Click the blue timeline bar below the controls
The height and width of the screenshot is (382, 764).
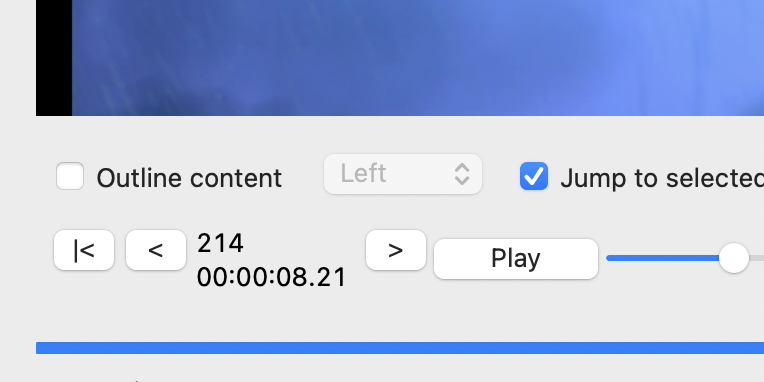[x=400, y=348]
